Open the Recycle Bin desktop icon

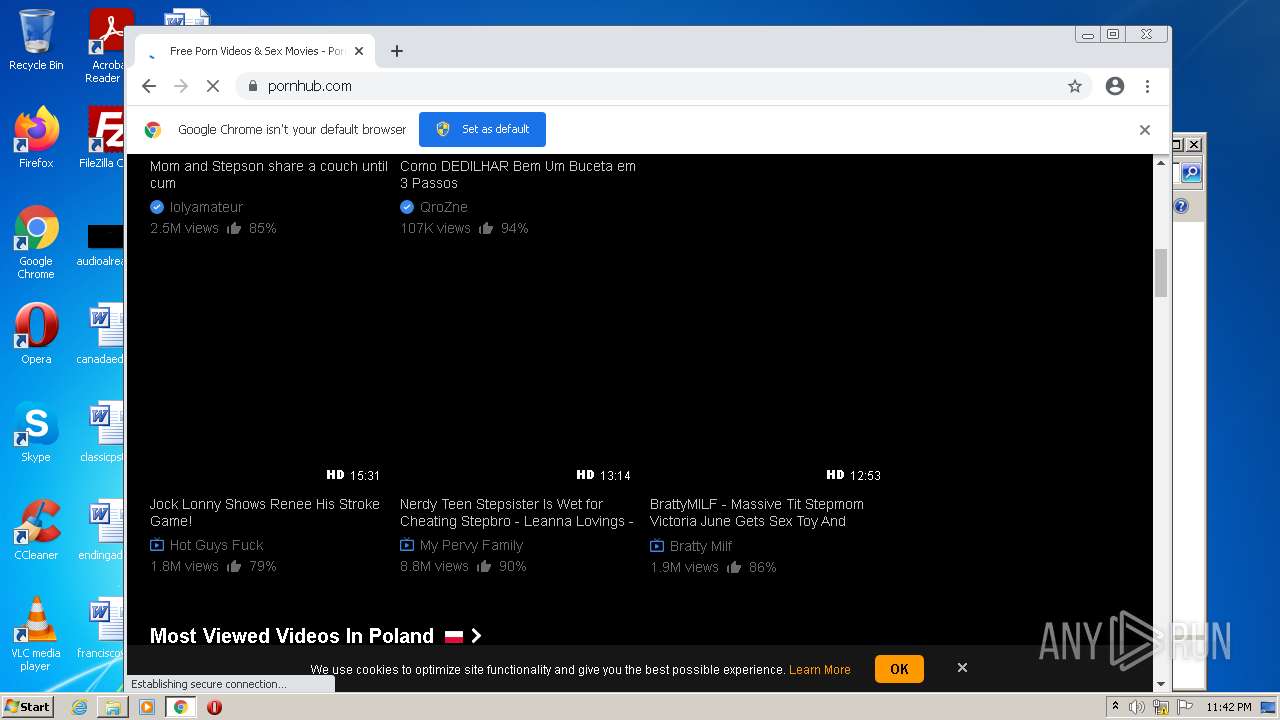[36, 40]
